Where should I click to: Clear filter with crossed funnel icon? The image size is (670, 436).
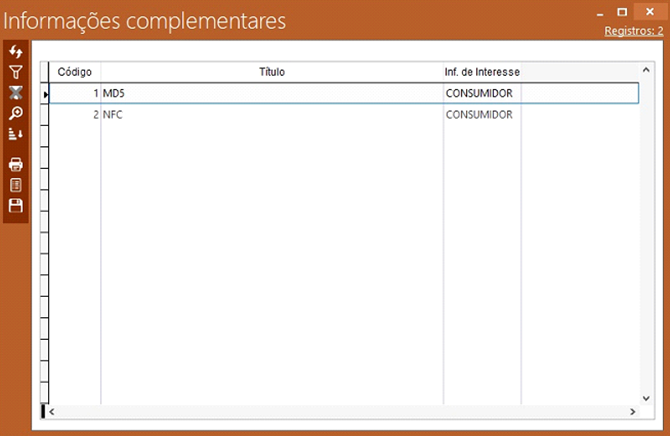pyautogui.click(x=16, y=93)
